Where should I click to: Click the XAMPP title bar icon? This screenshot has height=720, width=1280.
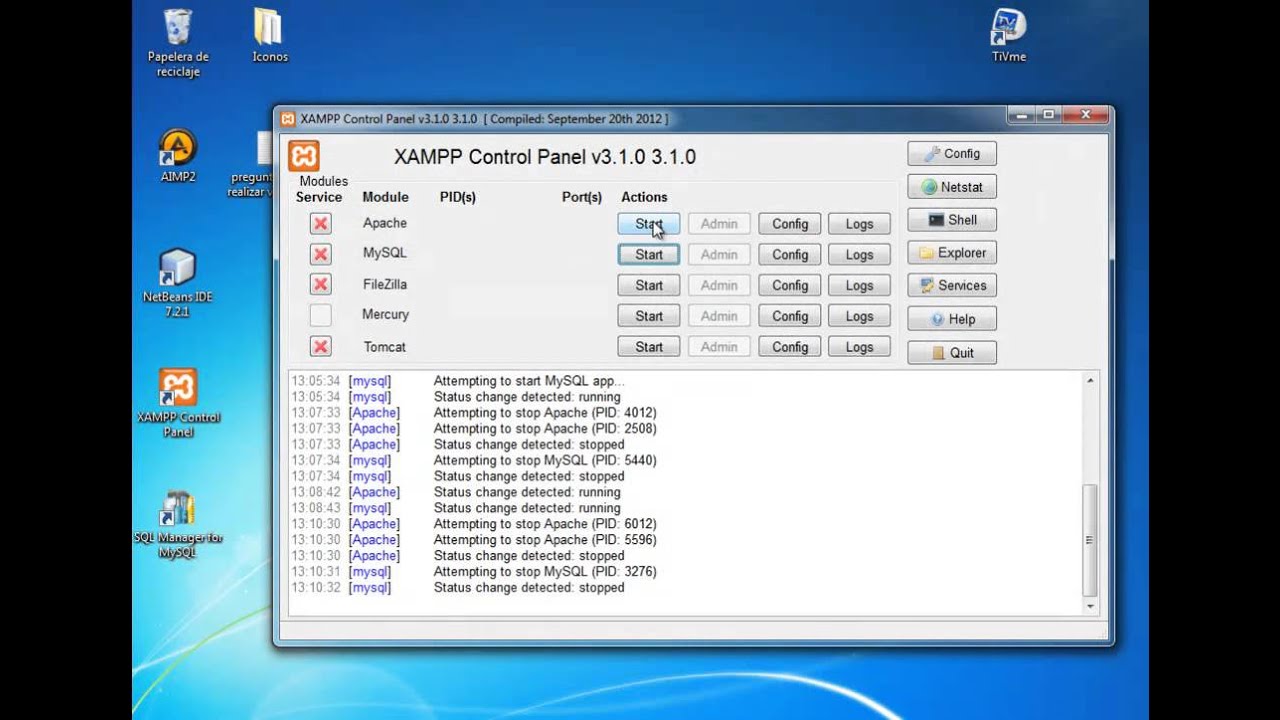[x=288, y=118]
